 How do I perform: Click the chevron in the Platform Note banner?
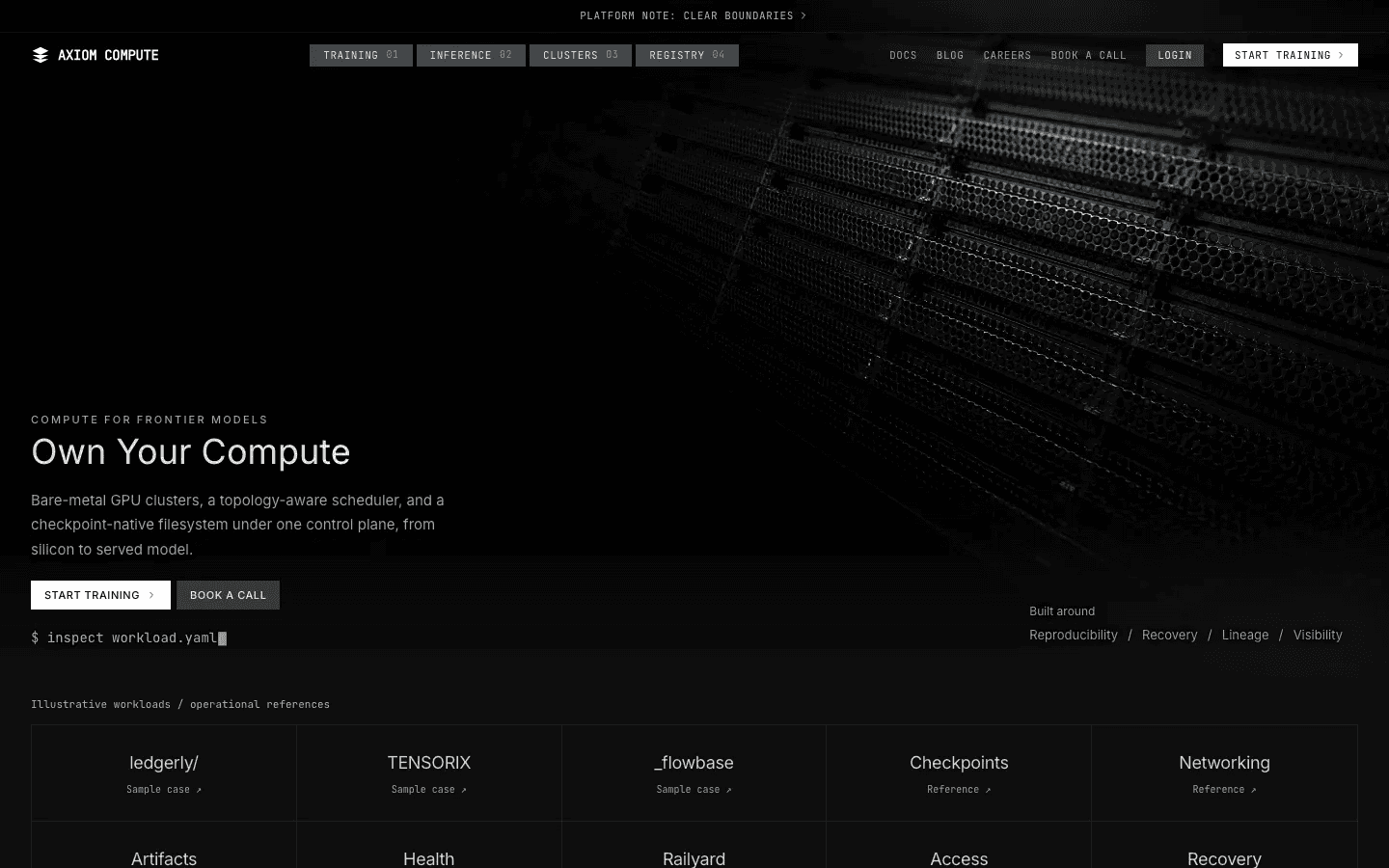[803, 15]
